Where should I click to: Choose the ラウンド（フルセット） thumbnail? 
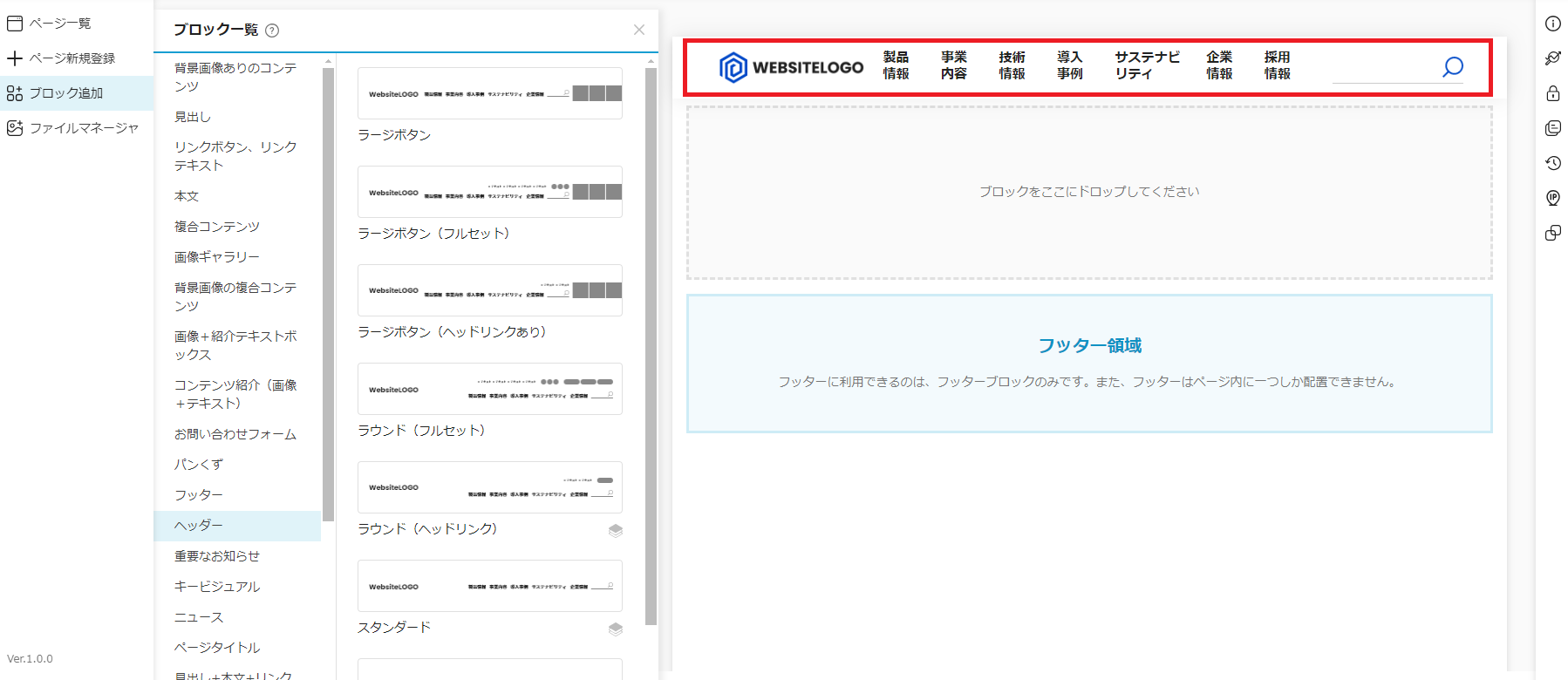click(x=490, y=389)
